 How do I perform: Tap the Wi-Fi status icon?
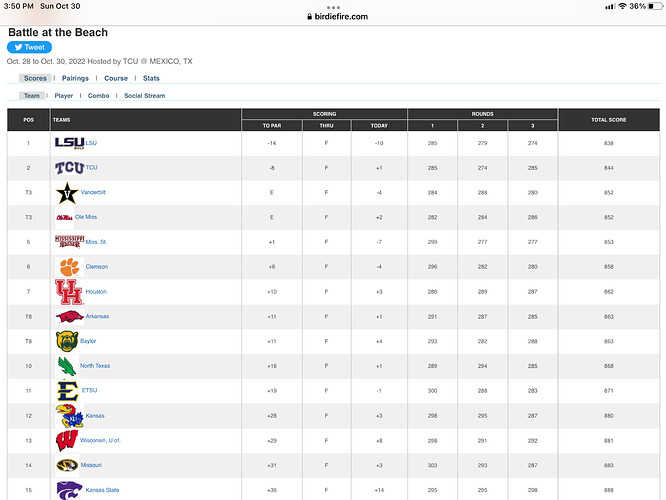(623, 6)
